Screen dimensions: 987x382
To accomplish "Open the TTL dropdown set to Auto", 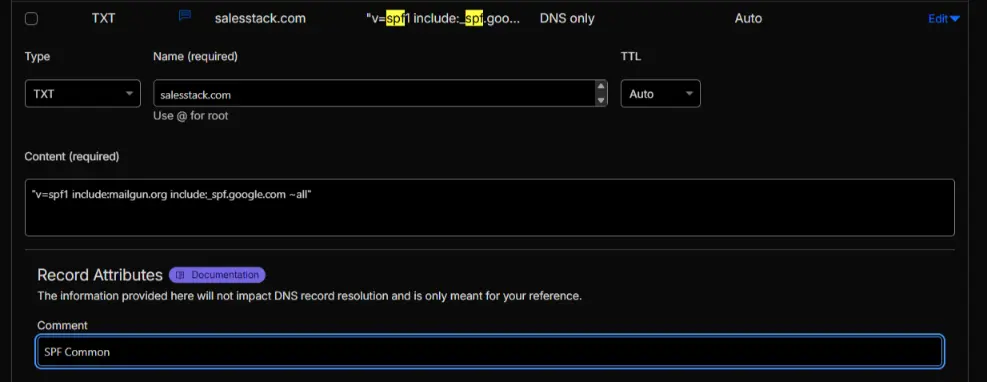I will coord(660,94).
